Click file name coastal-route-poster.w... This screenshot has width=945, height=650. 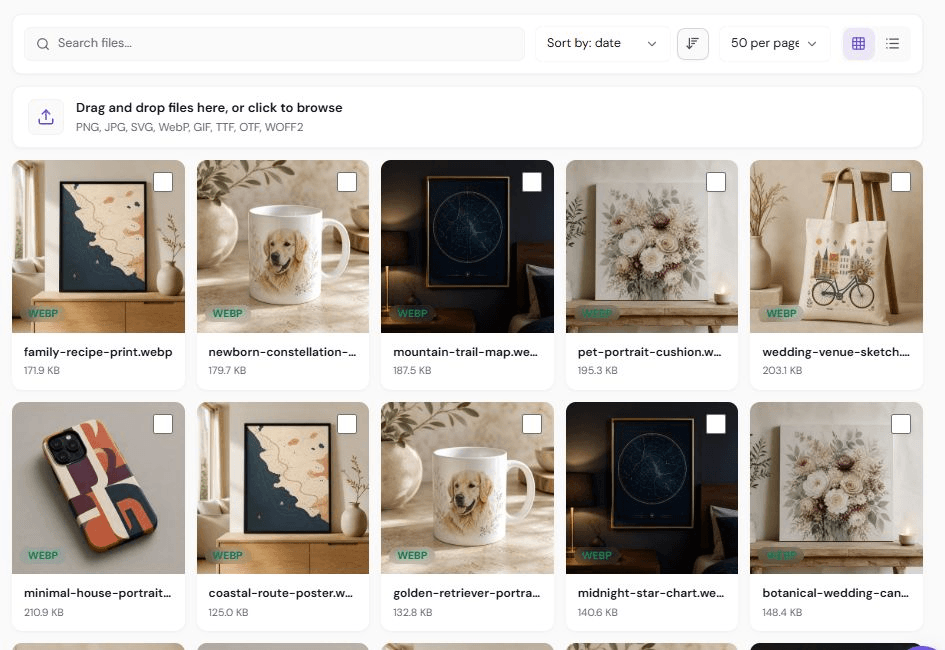[280, 593]
